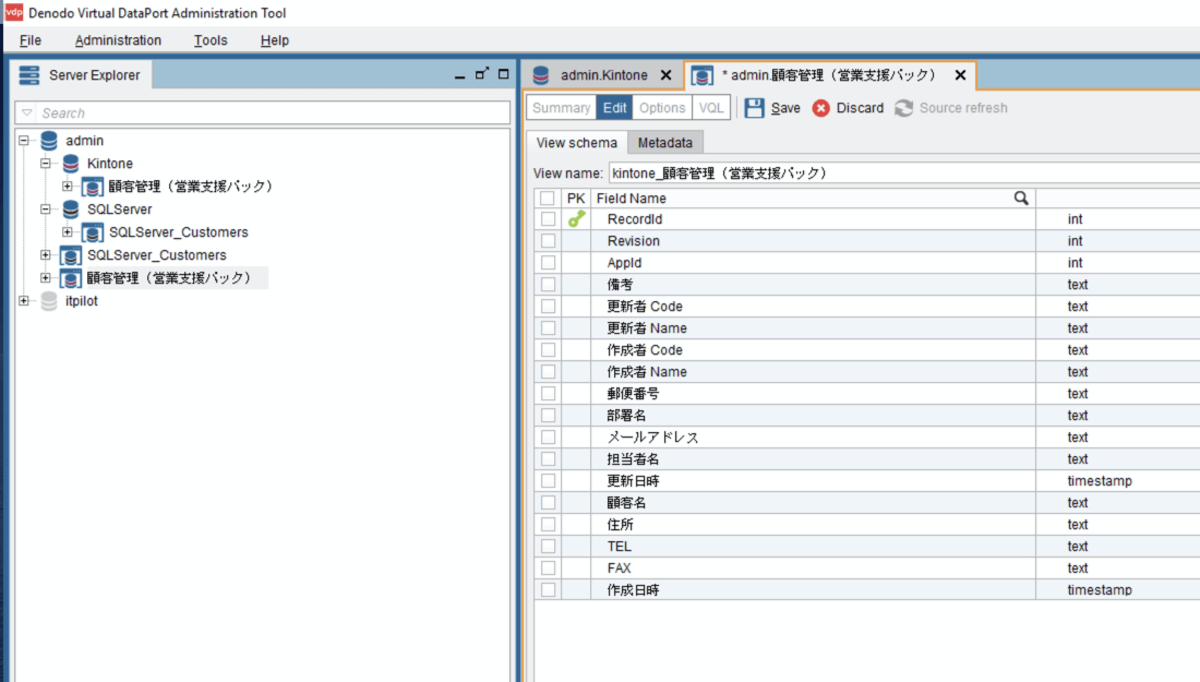Click the Save button label
The height and width of the screenshot is (682, 1200).
pos(786,108)
